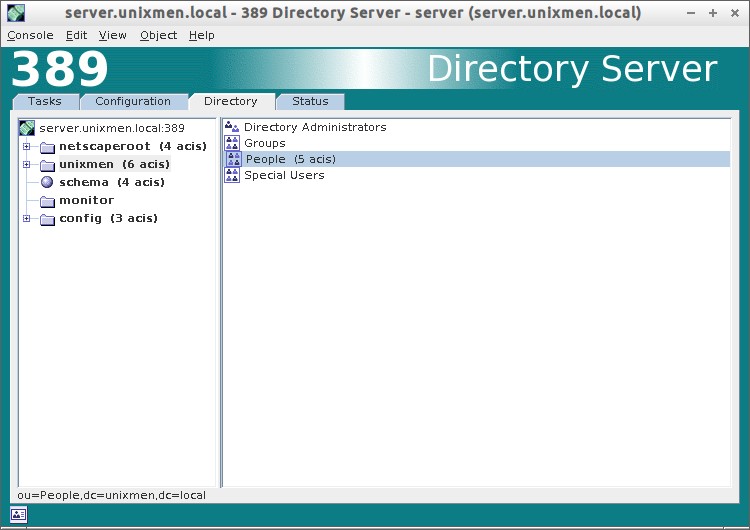Screen dimensions: 750x530
Task: Close the 389 Directory Server window
Action: (x=735, y=13)
